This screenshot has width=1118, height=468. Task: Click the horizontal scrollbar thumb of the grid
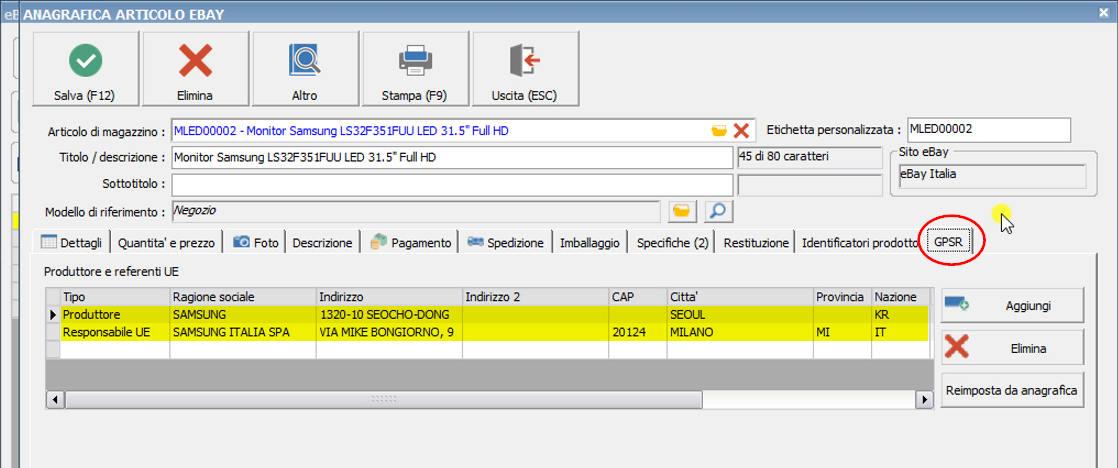click(384, 400)
